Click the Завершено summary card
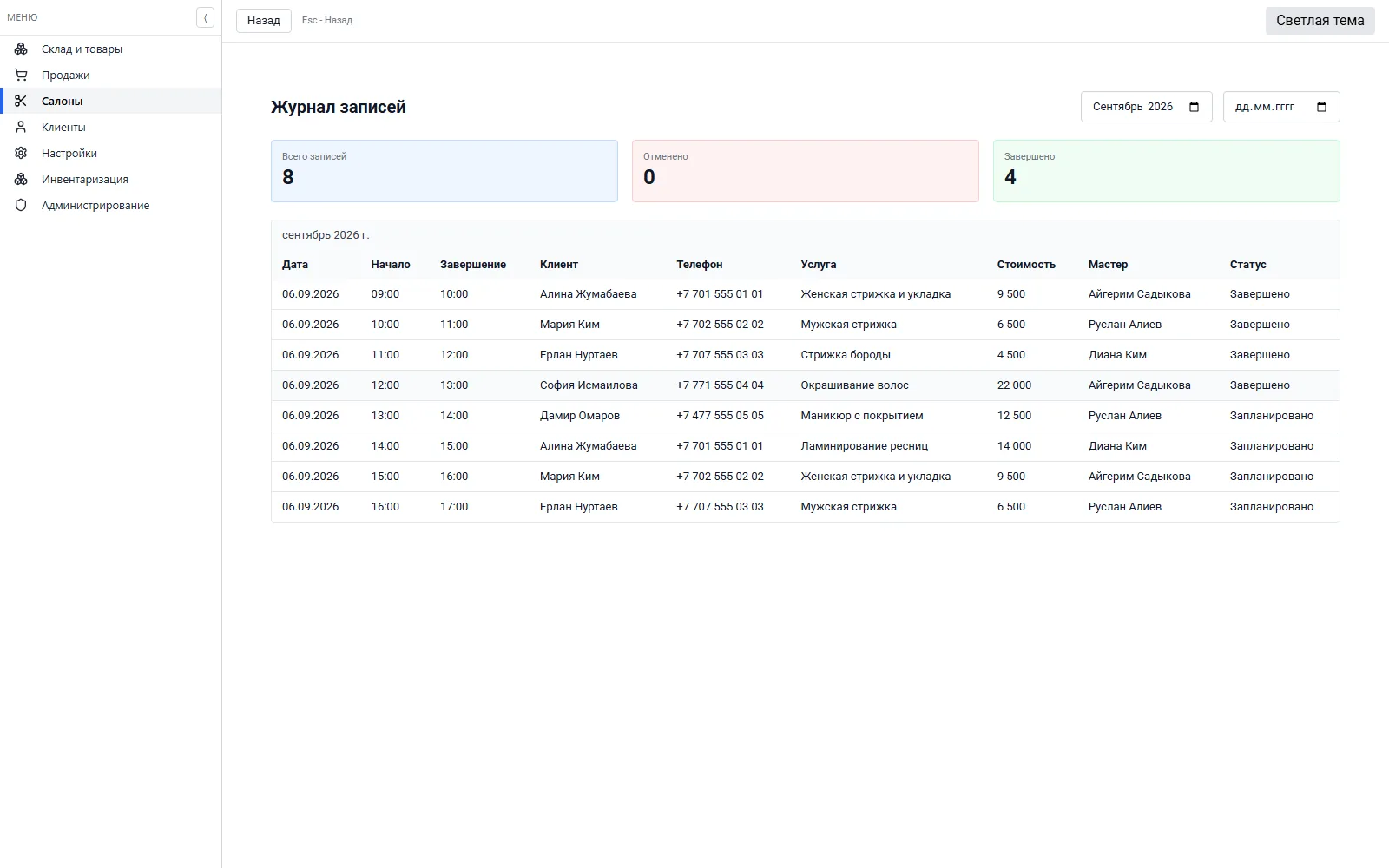Image resolution: width=1389 pixels, height=868 pixels. pos(1167,171)
